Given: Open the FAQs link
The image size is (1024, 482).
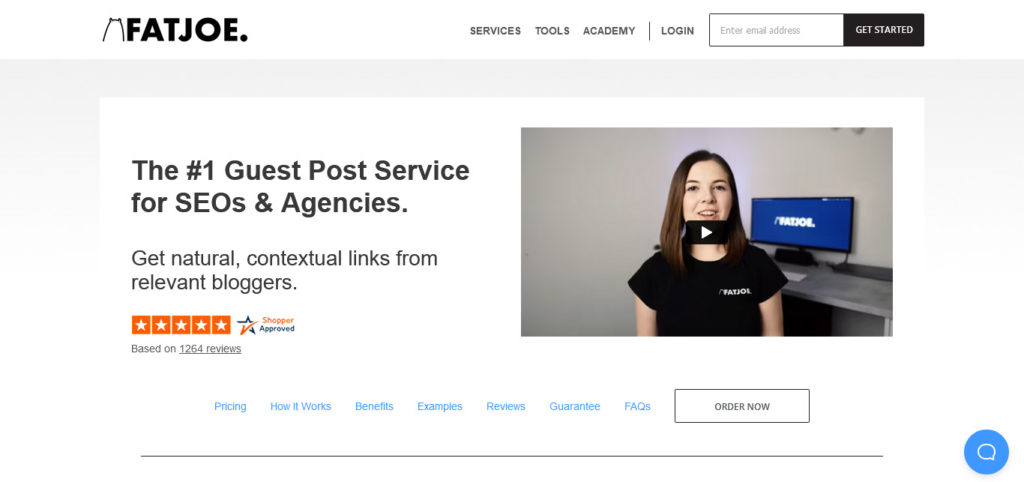Looking at the screenshot, I should (637, 406).
